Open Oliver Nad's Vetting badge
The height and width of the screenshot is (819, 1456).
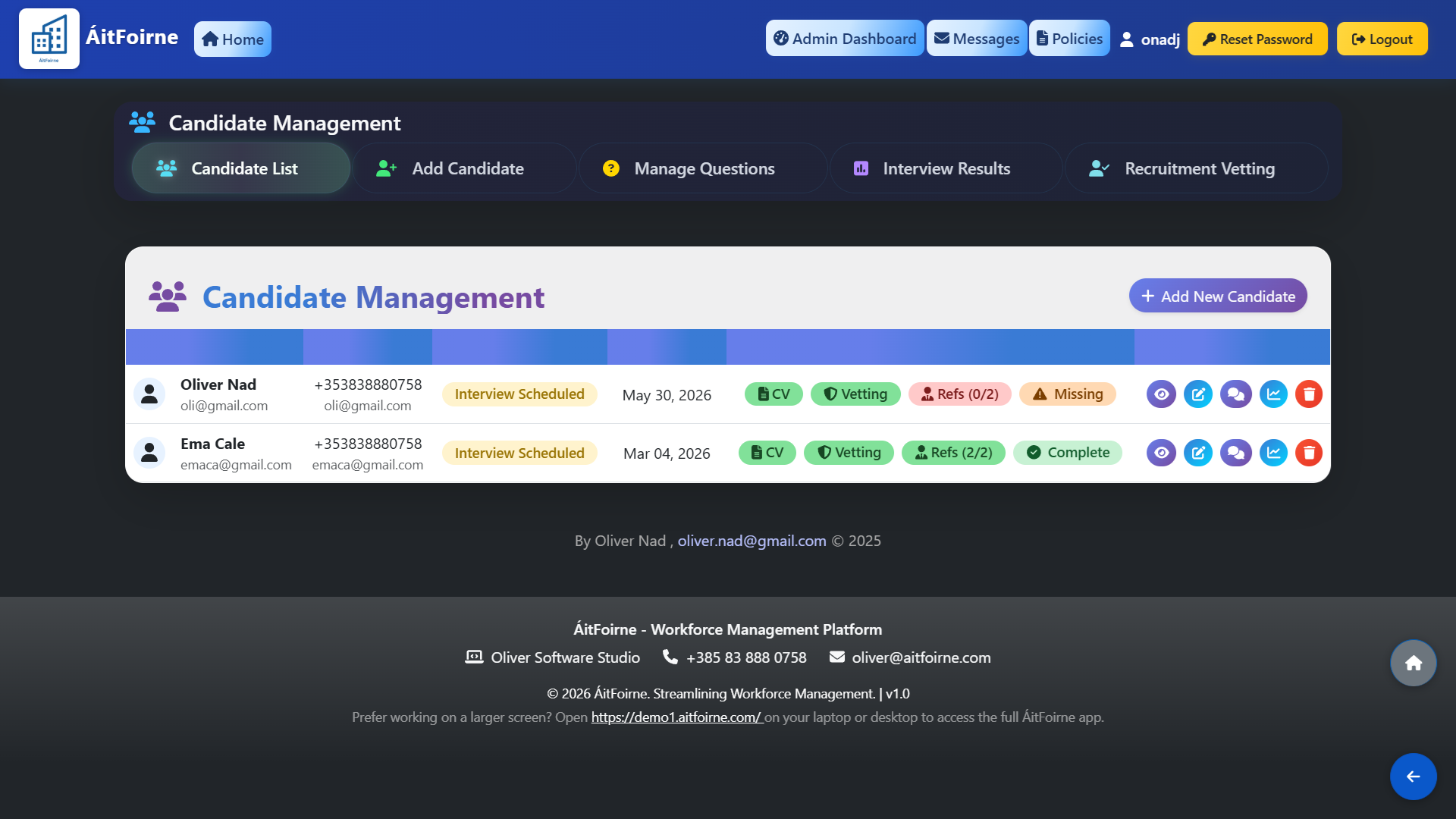(x=855, y=394)
